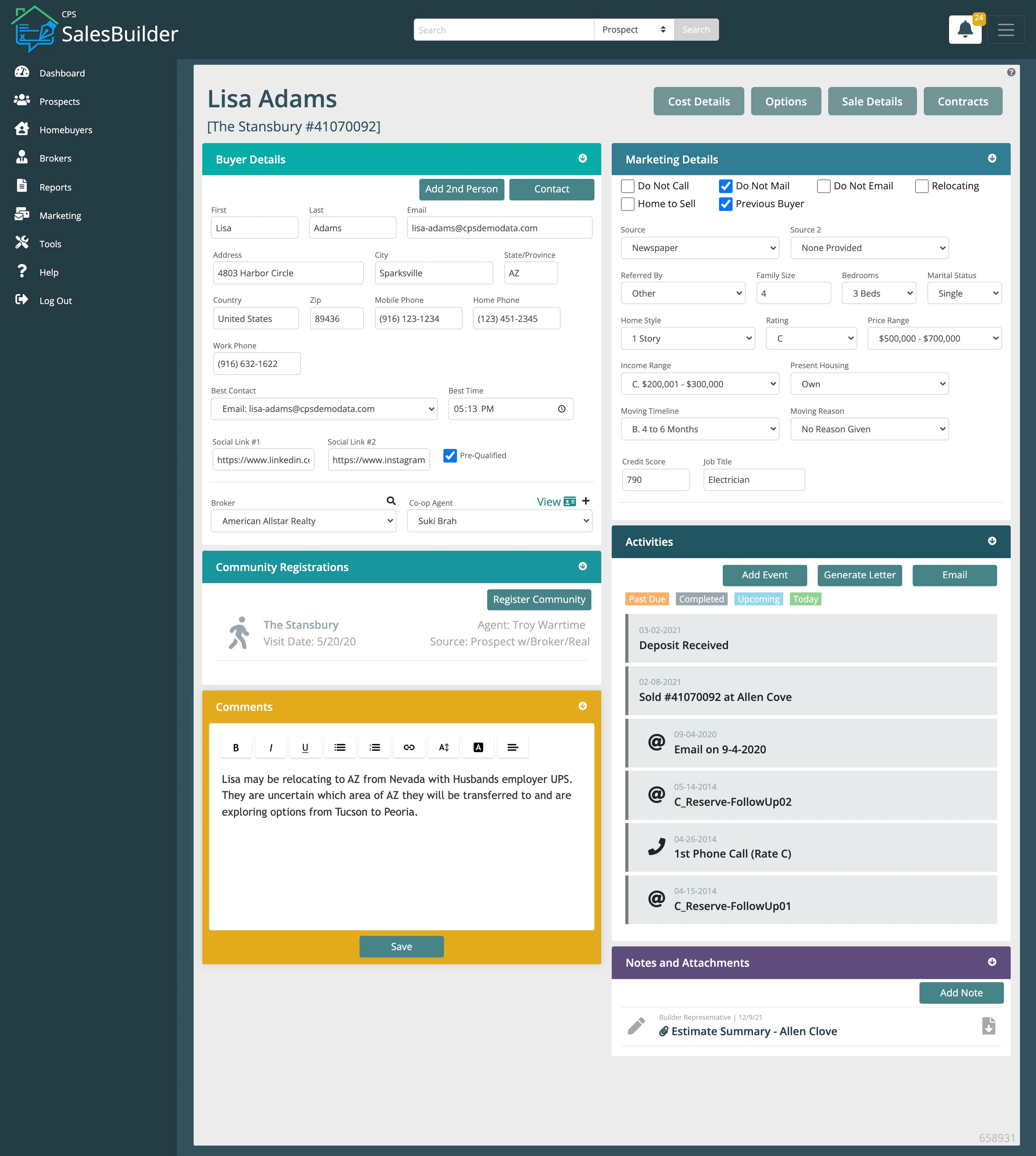Open the Source dropdown showing Newspaper

(700, 248)
